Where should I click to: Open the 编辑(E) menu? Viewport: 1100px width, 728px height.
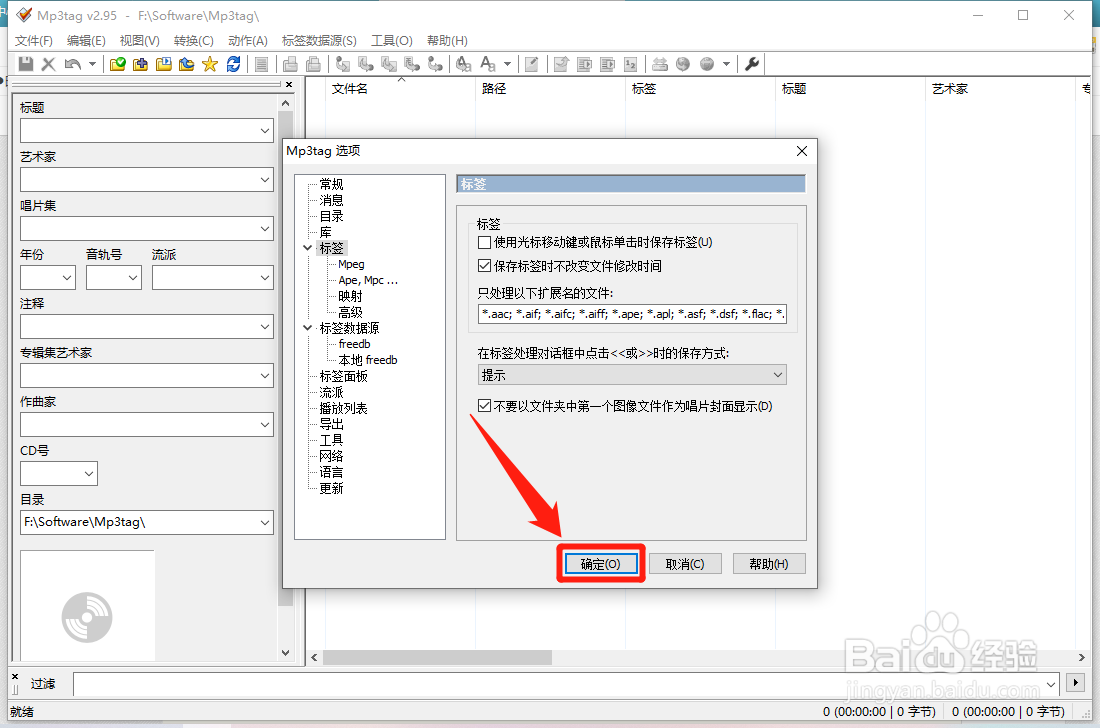(86, 41)
